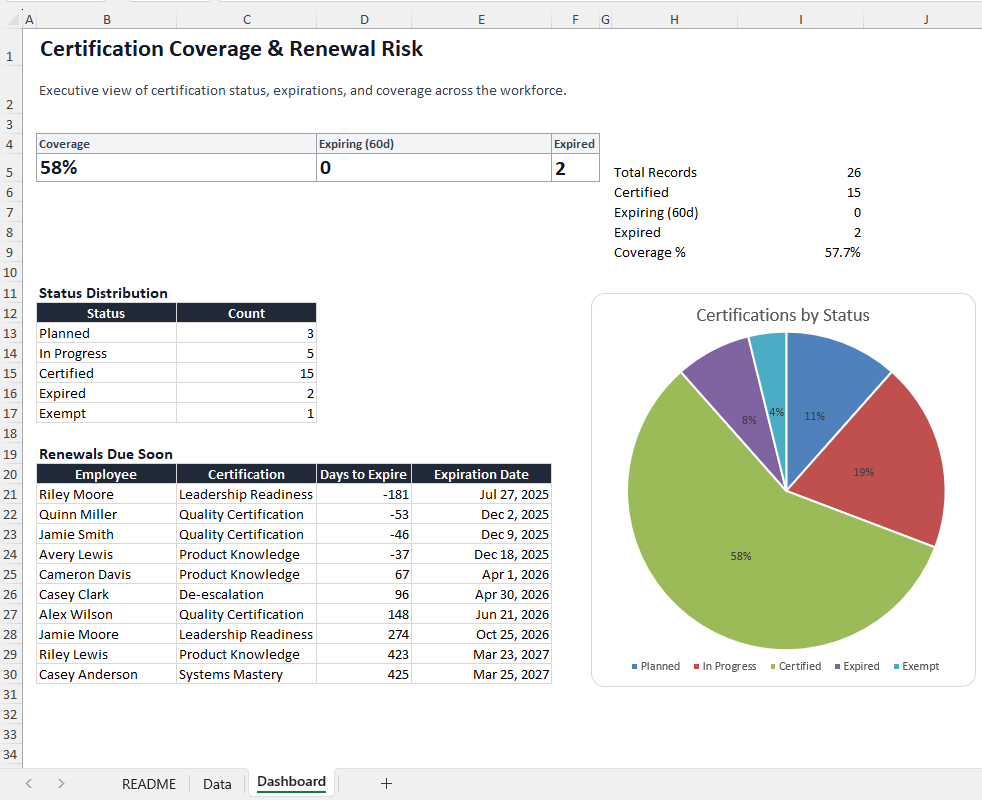Switch to the Data sheet tab

coord(217,783)
